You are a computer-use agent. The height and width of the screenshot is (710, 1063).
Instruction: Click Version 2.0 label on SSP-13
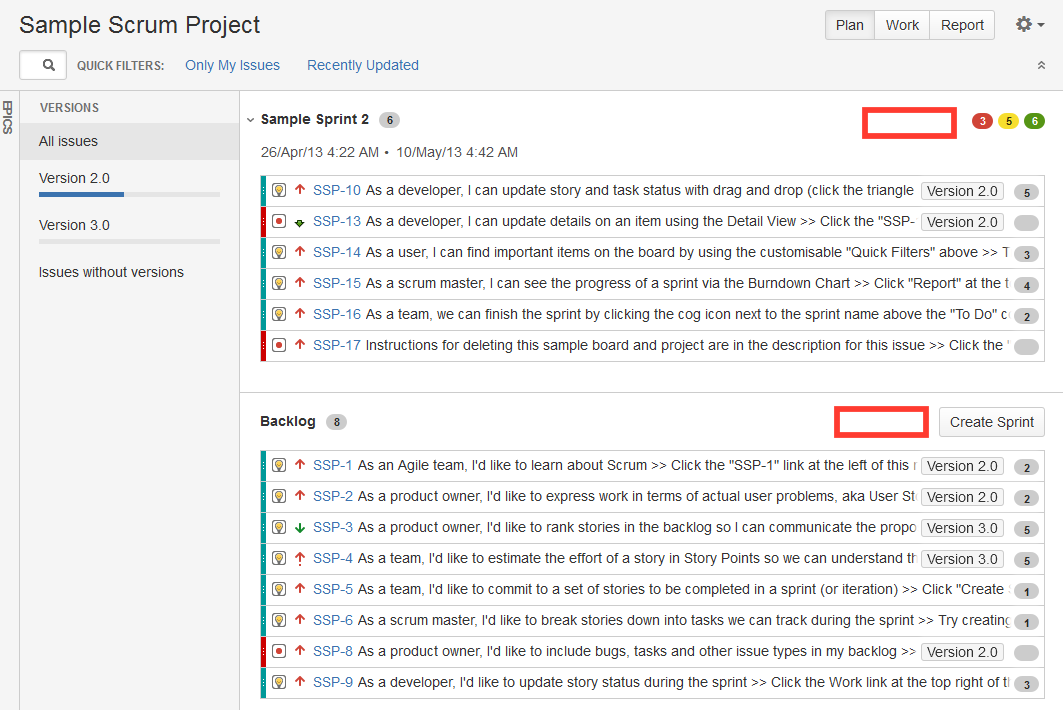[x=962, y=222]
